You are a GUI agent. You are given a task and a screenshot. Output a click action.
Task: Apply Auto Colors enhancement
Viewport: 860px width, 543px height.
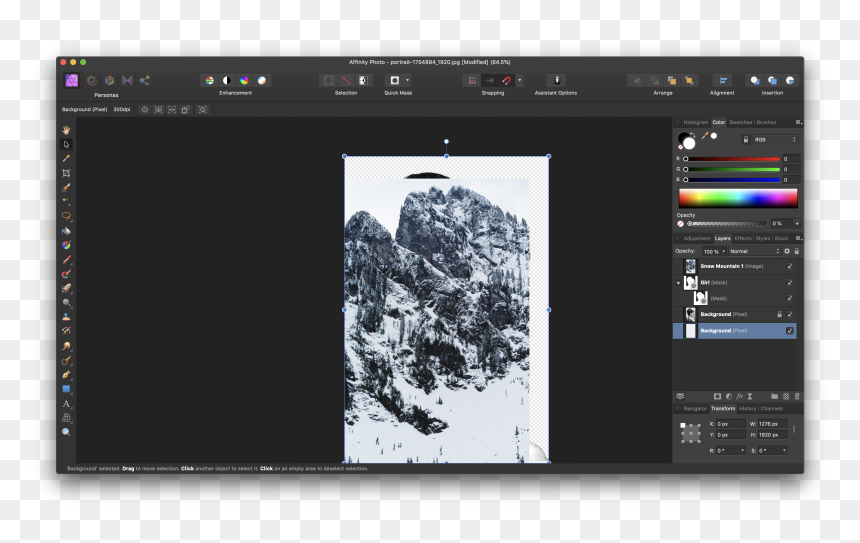click(244, 81)
